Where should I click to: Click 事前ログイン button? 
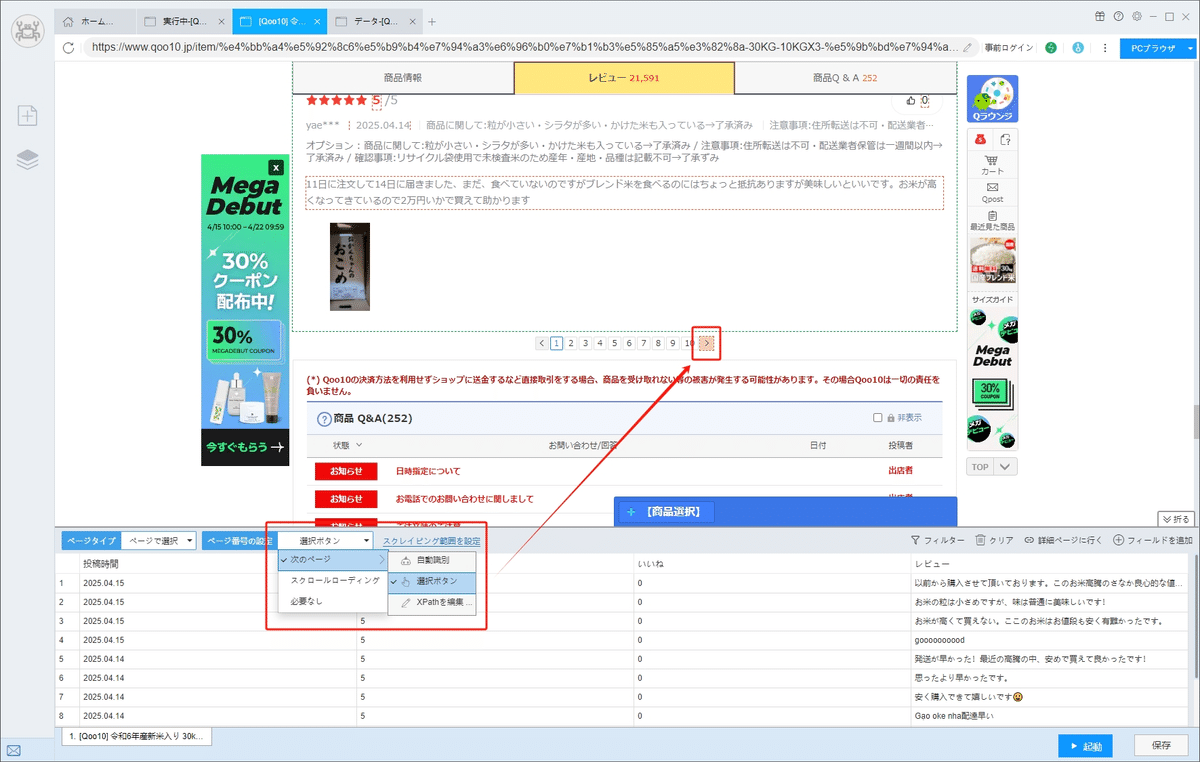1007,47
